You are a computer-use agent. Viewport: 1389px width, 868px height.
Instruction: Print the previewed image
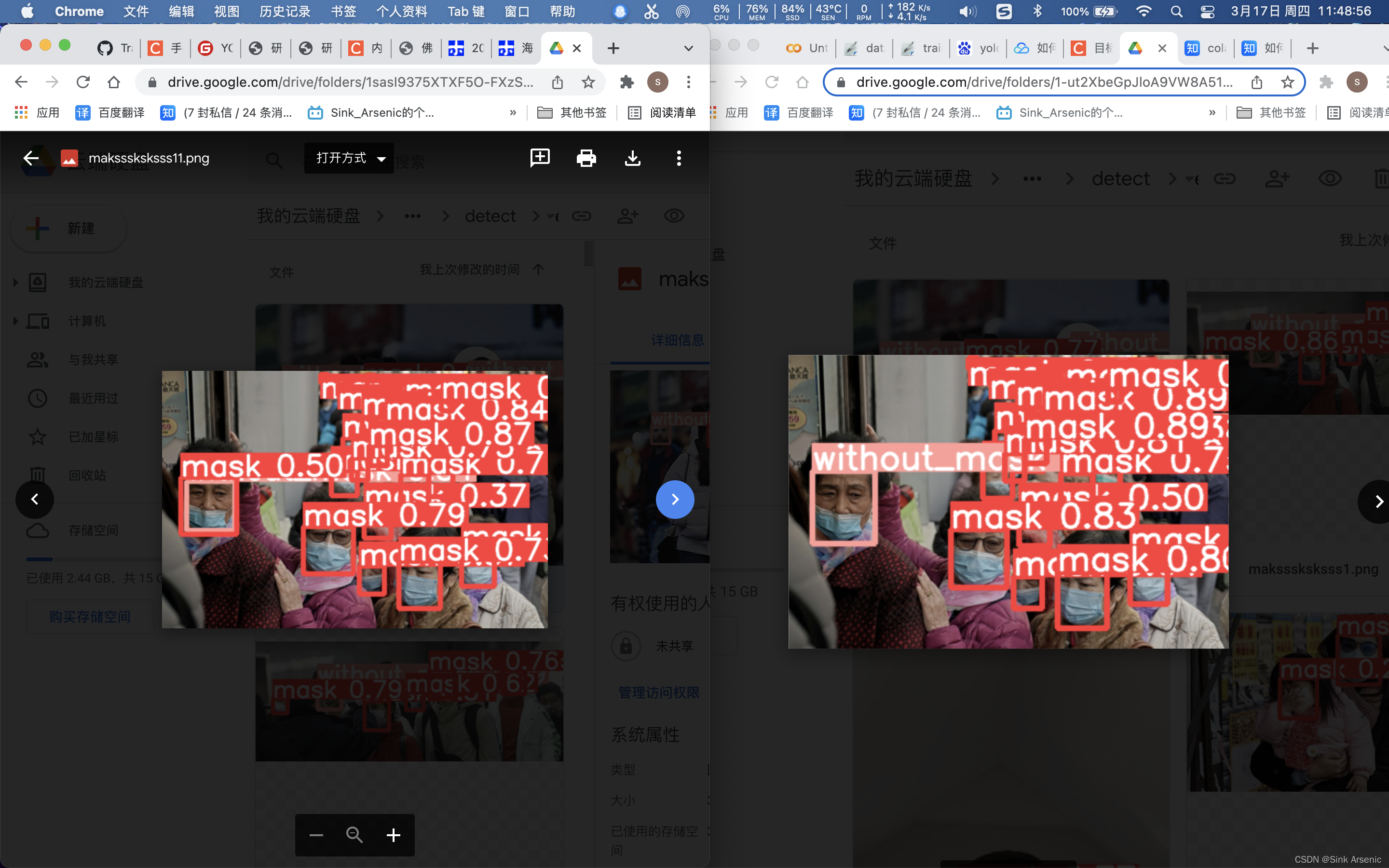(x=586, y=158)
